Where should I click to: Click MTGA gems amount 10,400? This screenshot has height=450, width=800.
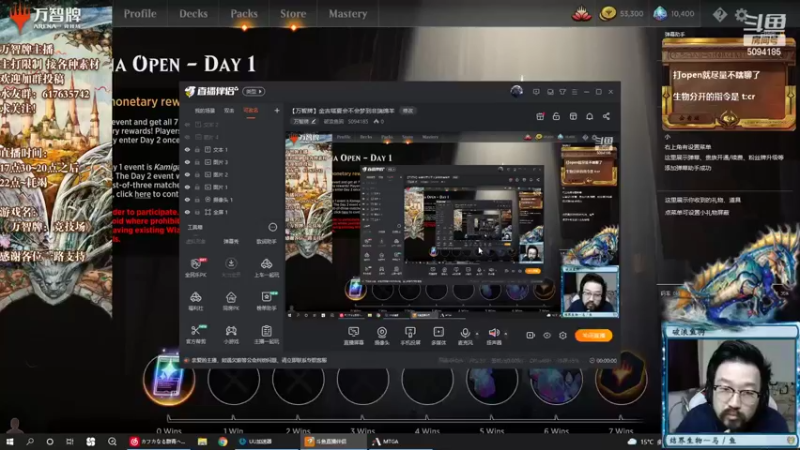[x=682, y=14]
